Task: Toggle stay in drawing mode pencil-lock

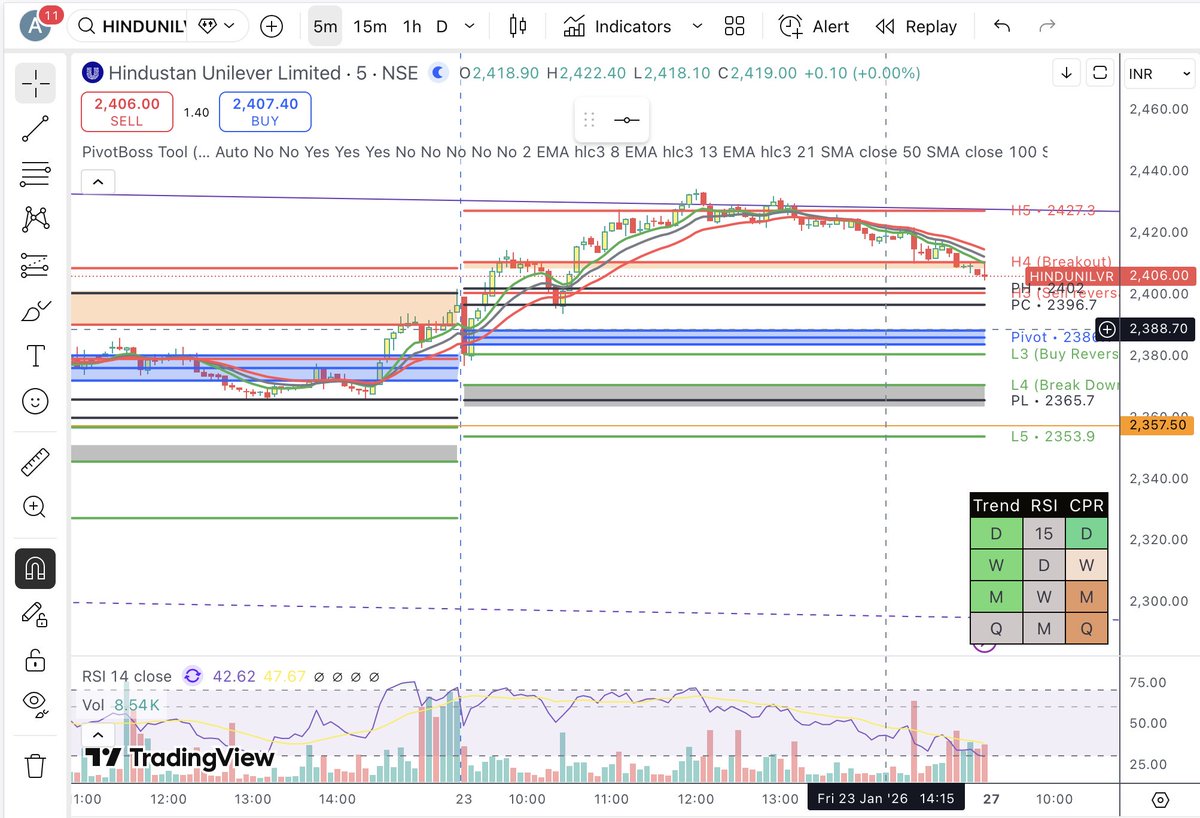Action: point(35,613)
